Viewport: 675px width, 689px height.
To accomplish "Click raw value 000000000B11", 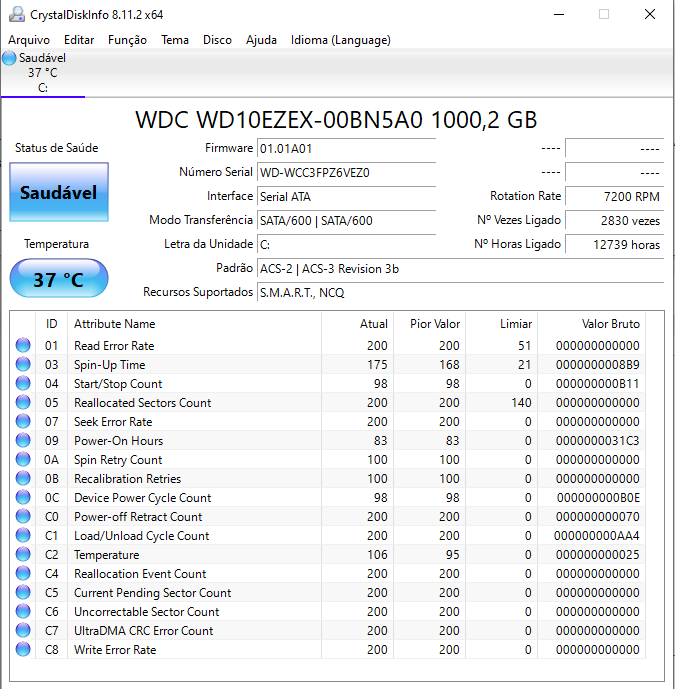I will click(597, 384).
